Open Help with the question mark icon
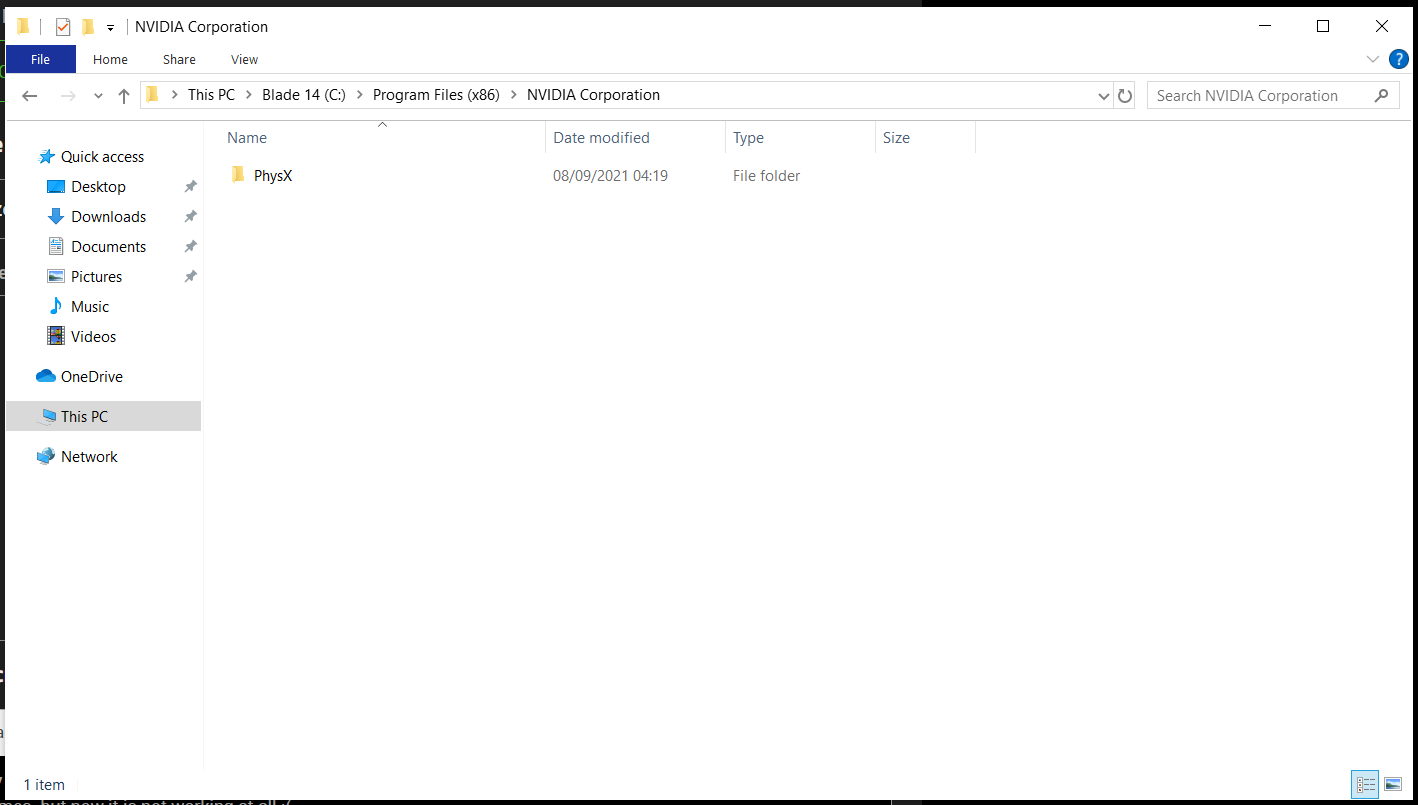 coord(1399,59)
